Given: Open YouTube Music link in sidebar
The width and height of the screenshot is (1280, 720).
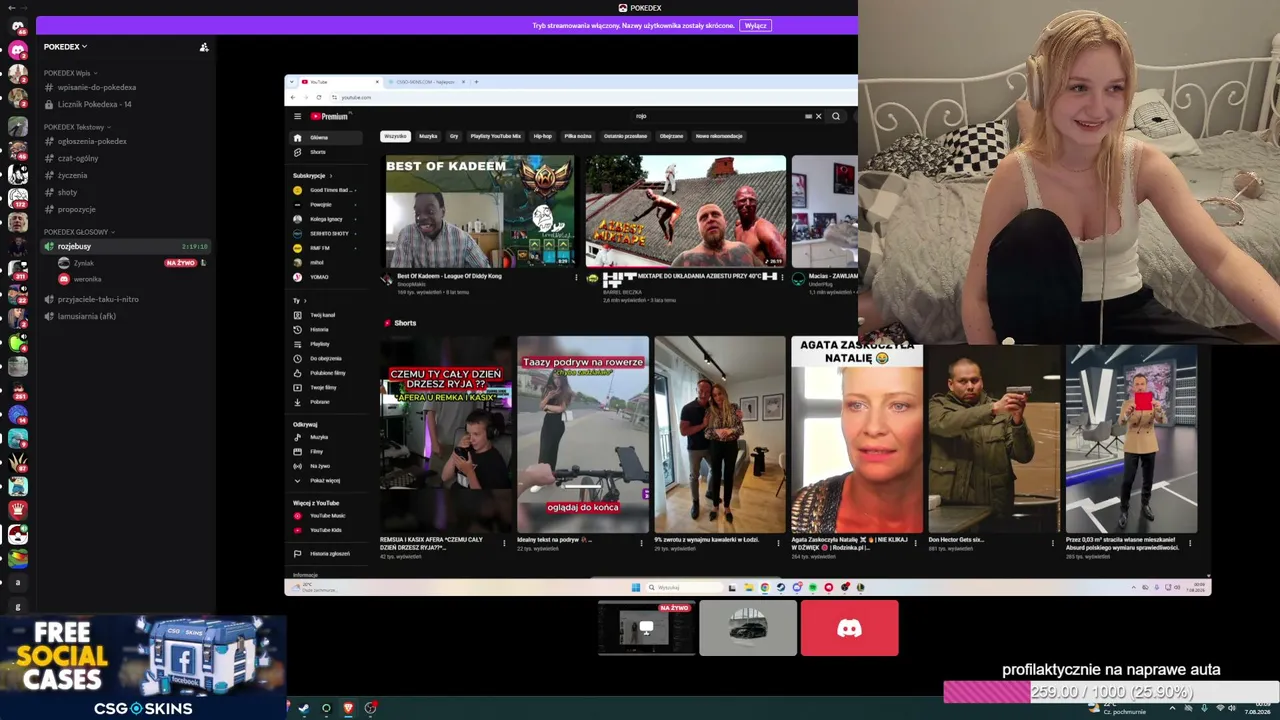Looking at the screenshot, I should point(327,516).
